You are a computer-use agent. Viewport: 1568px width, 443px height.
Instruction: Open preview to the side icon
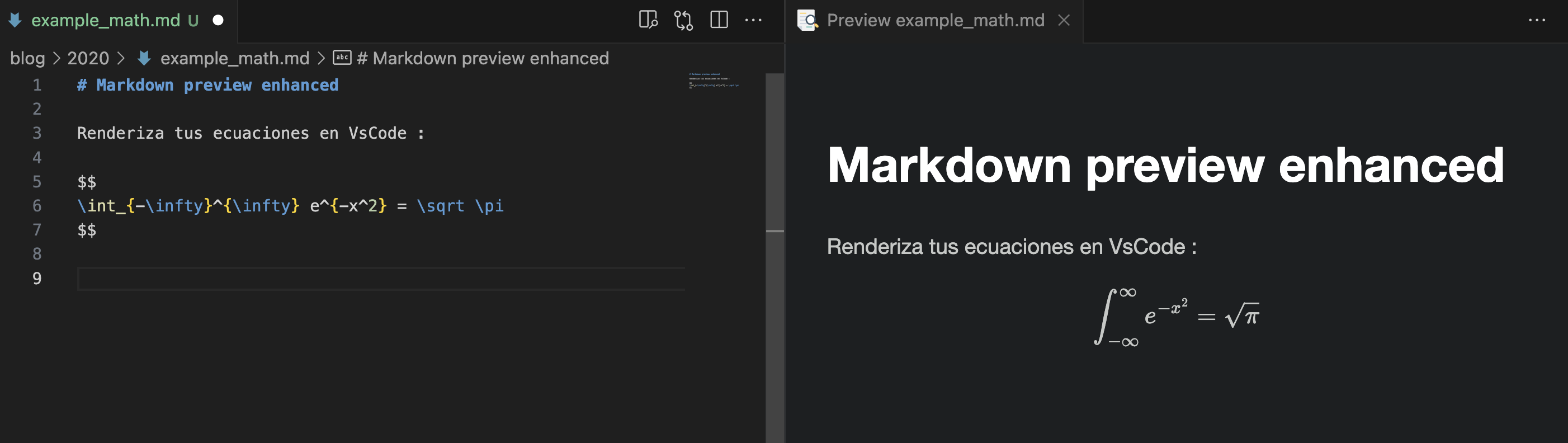pos(648,20)
